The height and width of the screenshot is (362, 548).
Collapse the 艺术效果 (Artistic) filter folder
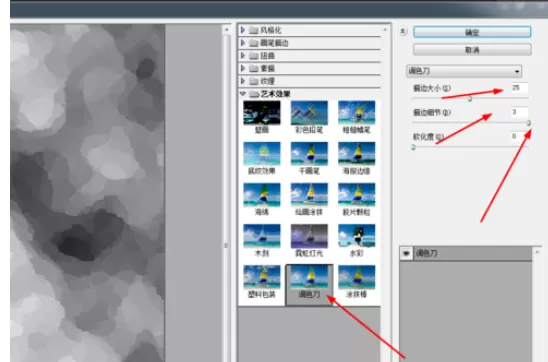pyautogui.click(x=243, y=94)
